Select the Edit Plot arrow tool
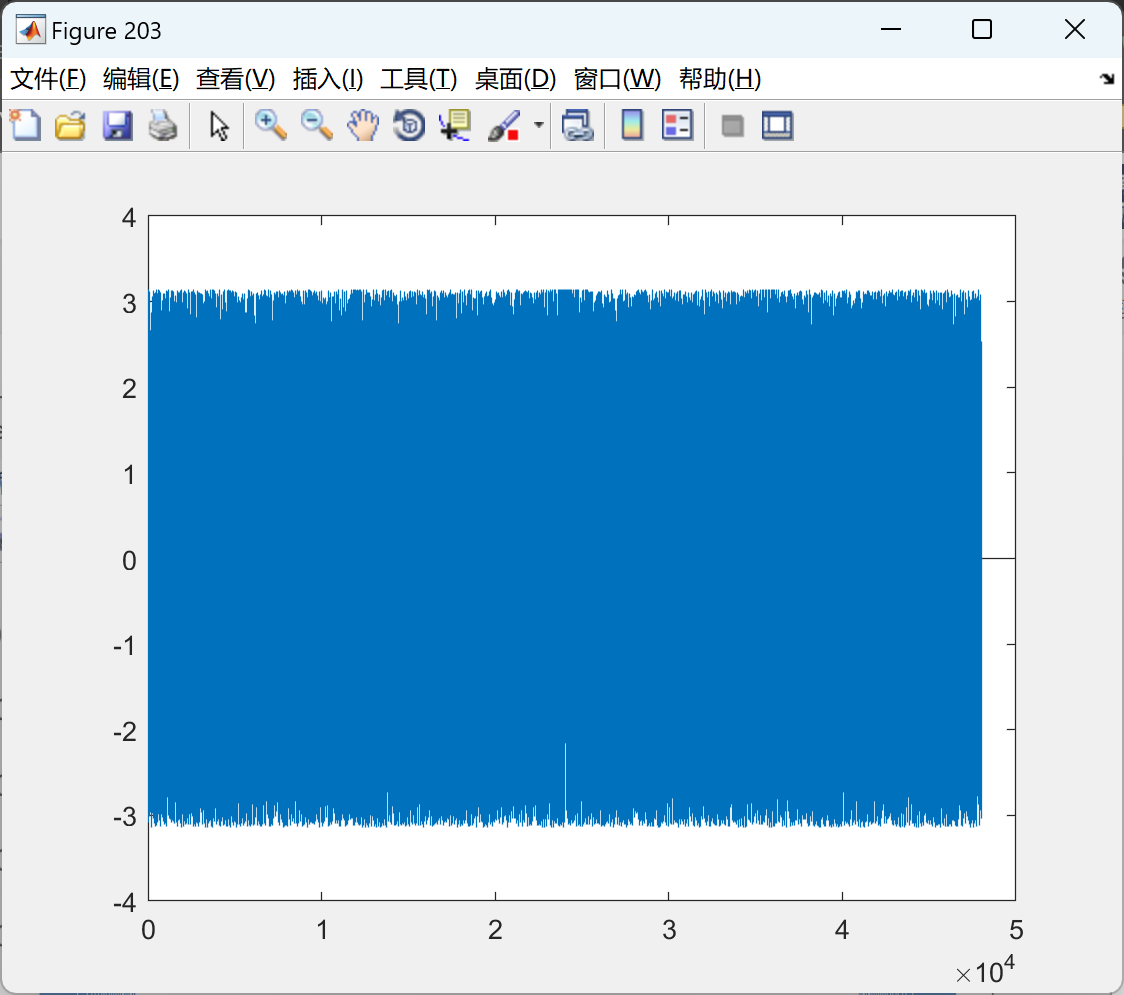 219,125
